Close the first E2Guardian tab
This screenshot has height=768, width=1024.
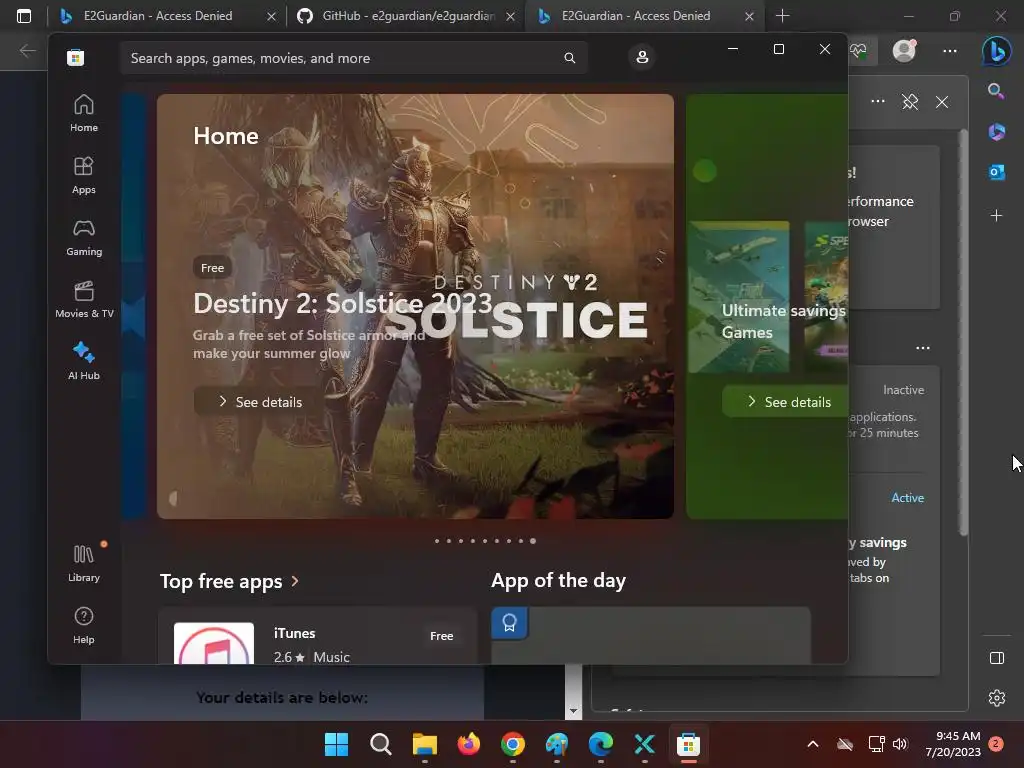(271, 16)
